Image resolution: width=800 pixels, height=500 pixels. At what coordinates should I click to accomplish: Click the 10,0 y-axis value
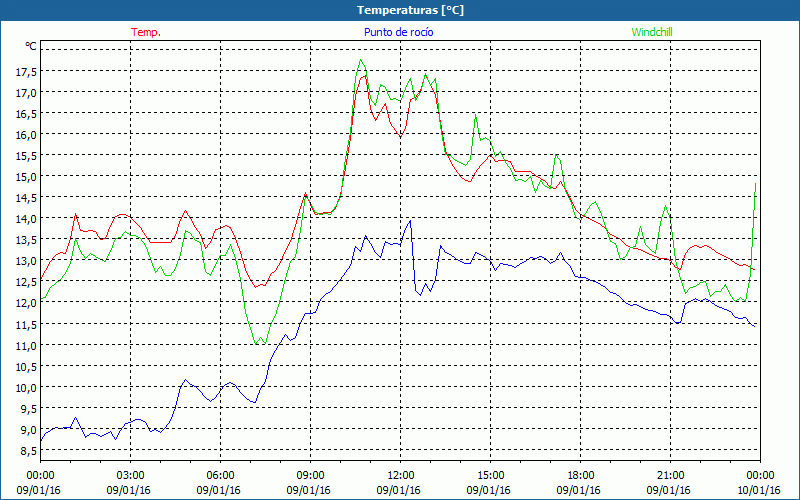(26, 388)
